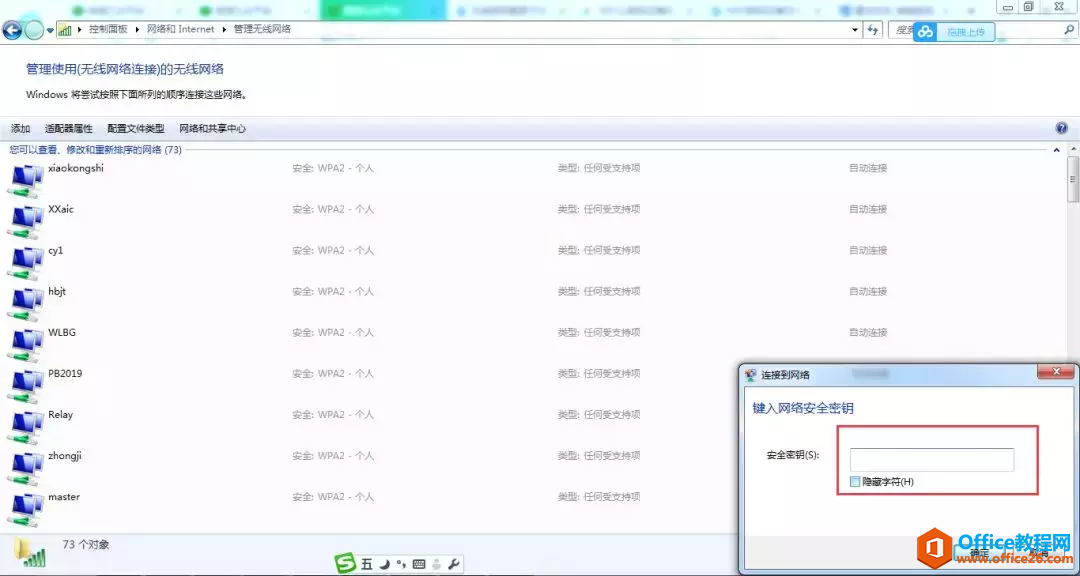Click the PB2019 network name
Viewport: 1080px width, 576px height.
click(x=65, y=373)
